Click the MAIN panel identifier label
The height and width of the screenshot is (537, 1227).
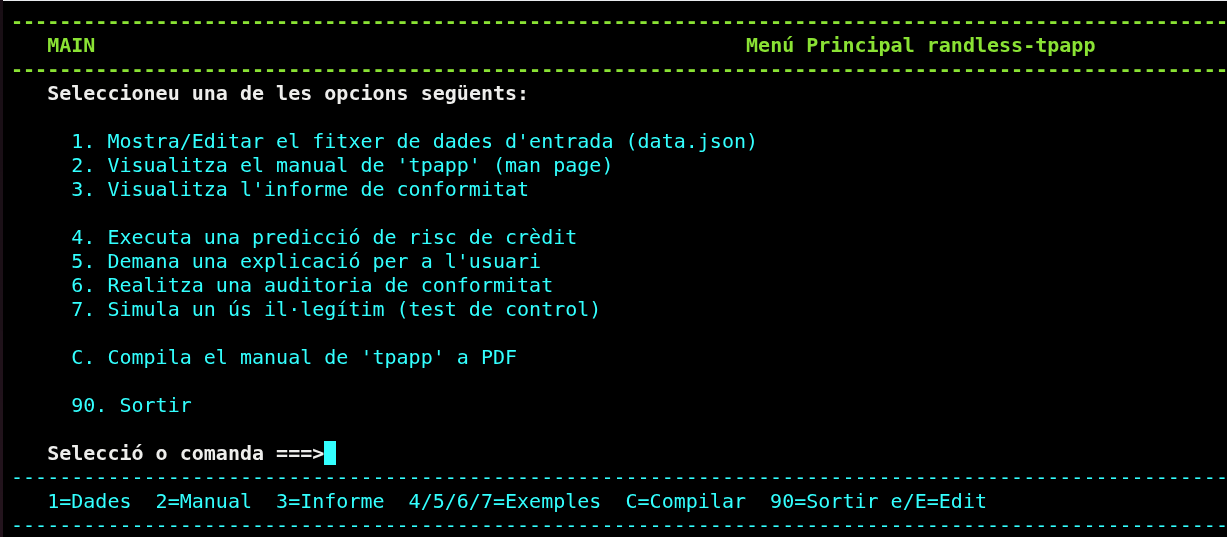click(71, 45)
